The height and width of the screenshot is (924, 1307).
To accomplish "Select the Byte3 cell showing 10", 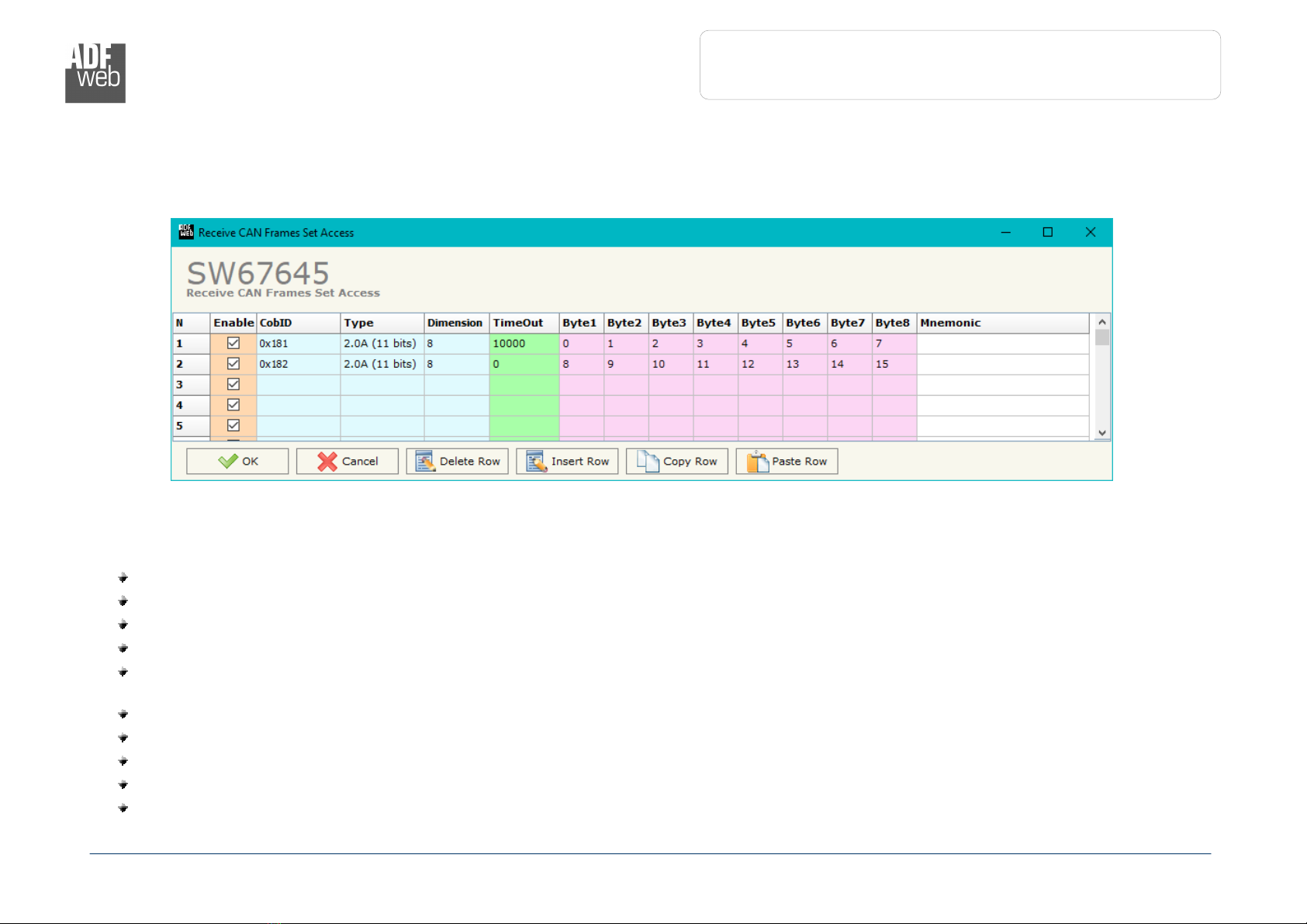I will tap(671, 364).
